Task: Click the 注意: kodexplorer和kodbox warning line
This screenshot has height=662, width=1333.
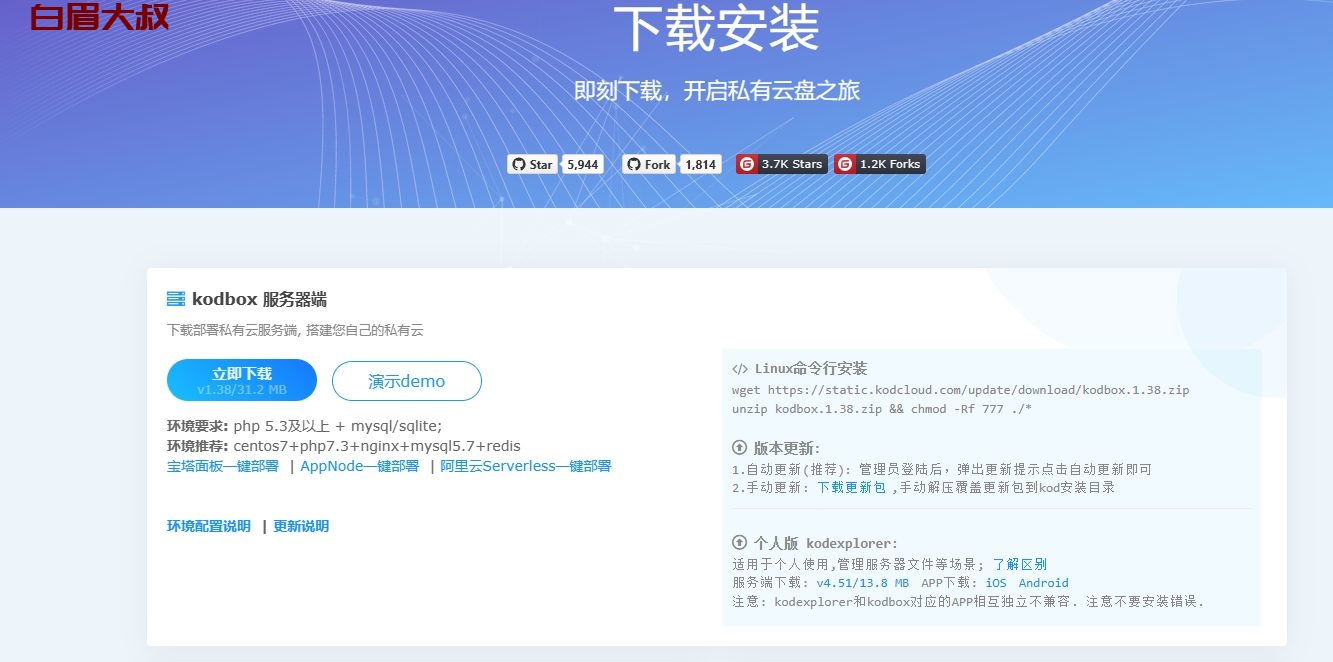Action: point(968,602)
